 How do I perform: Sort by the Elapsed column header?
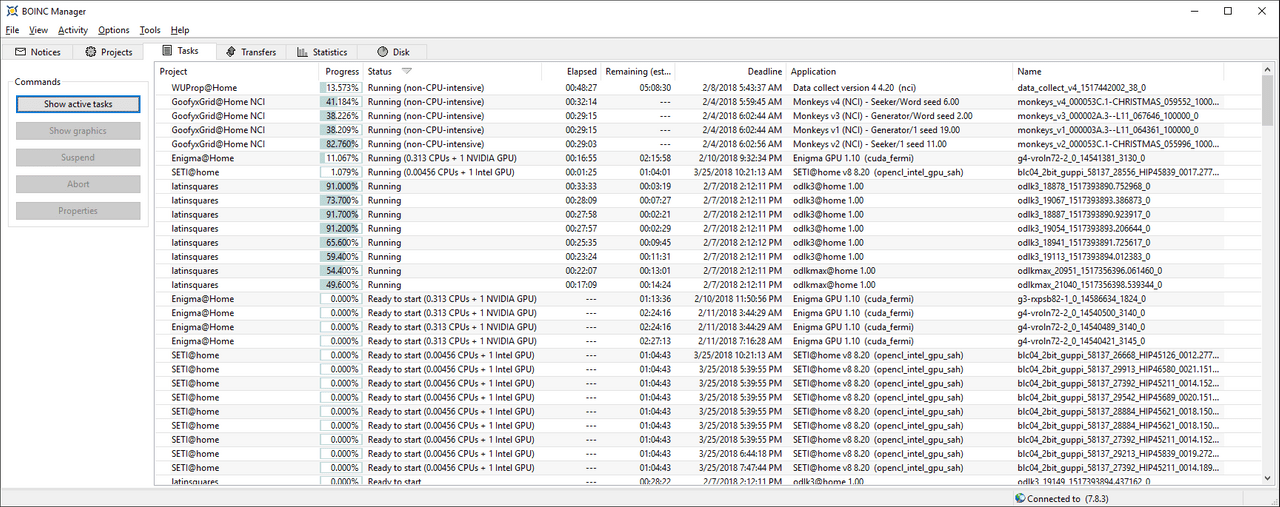click(571, 72)
